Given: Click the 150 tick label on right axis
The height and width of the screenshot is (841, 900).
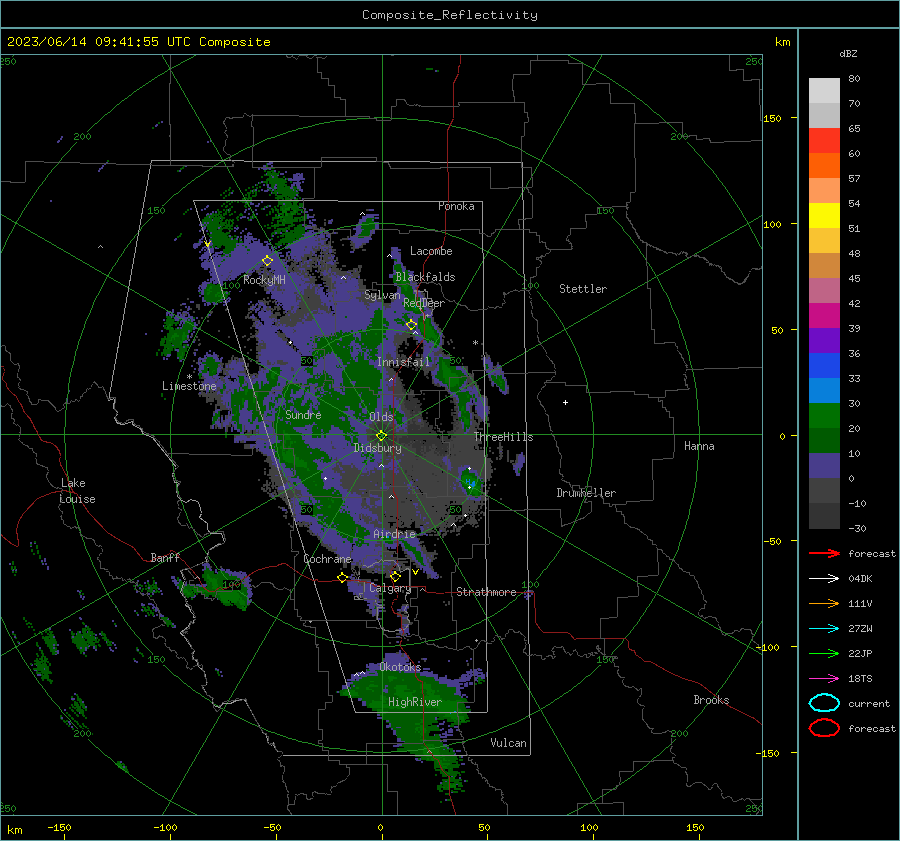Looking at the screenshot, I should click(772, 118).
